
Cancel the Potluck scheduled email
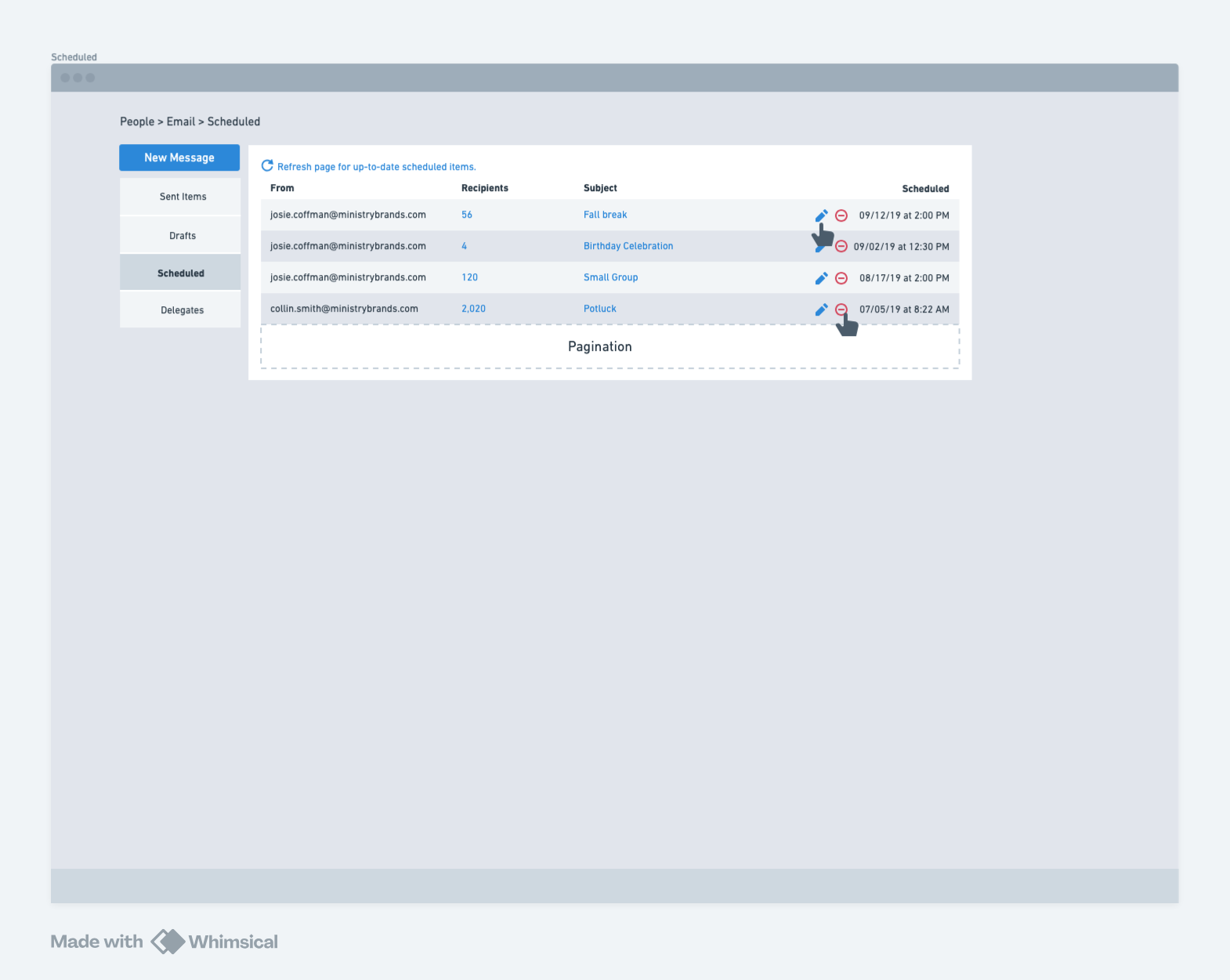point(841,309)
